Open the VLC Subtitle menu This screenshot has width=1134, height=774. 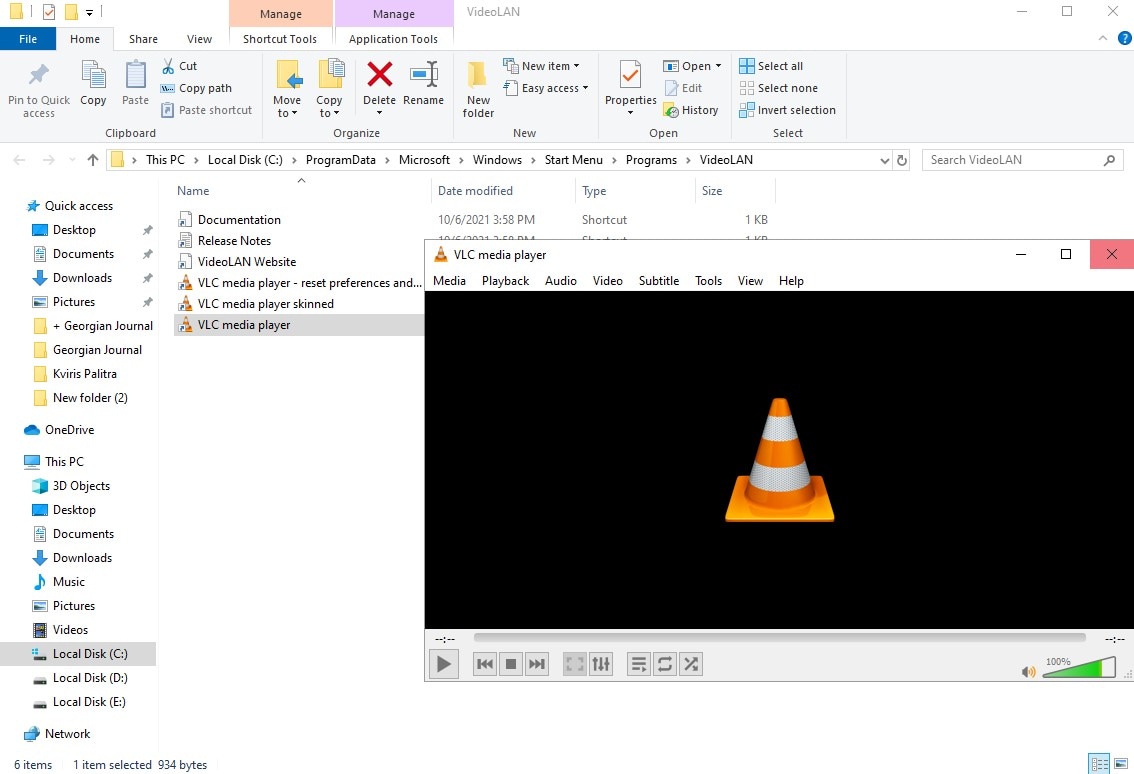[659, 281]
